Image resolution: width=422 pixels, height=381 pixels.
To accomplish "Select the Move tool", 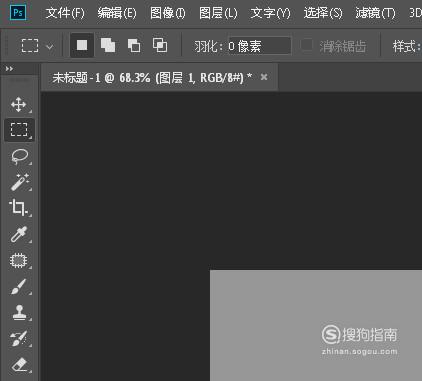I will tap(19, 105).
